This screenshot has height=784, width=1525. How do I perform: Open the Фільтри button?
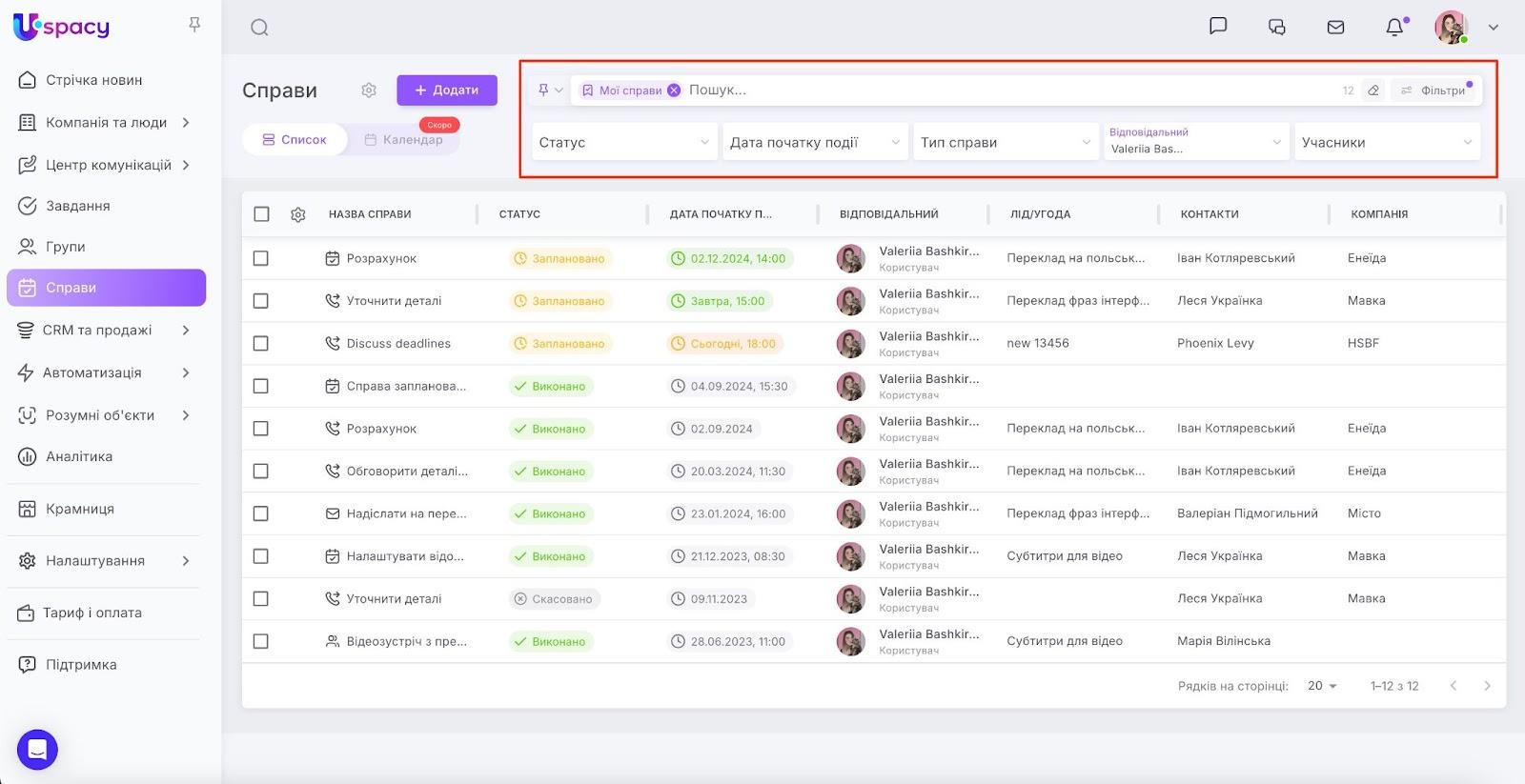[x=1434, y=90]
